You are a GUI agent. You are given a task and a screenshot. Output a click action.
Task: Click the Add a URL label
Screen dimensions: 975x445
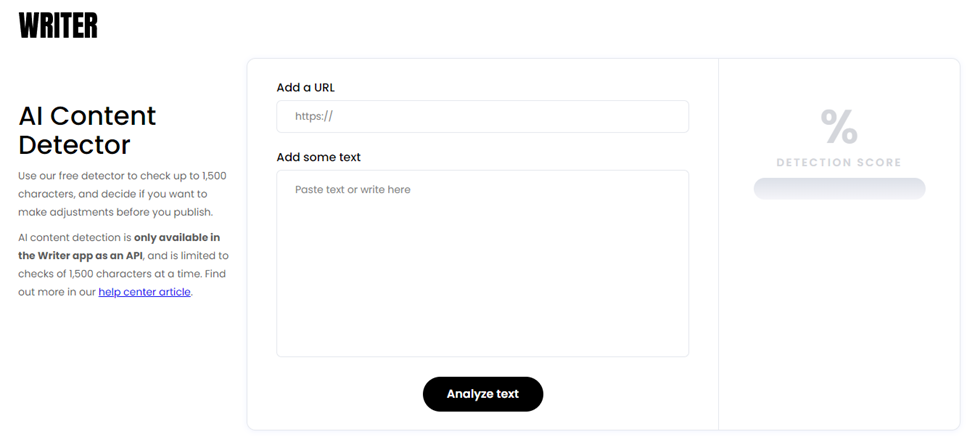(x=305, y=88)
